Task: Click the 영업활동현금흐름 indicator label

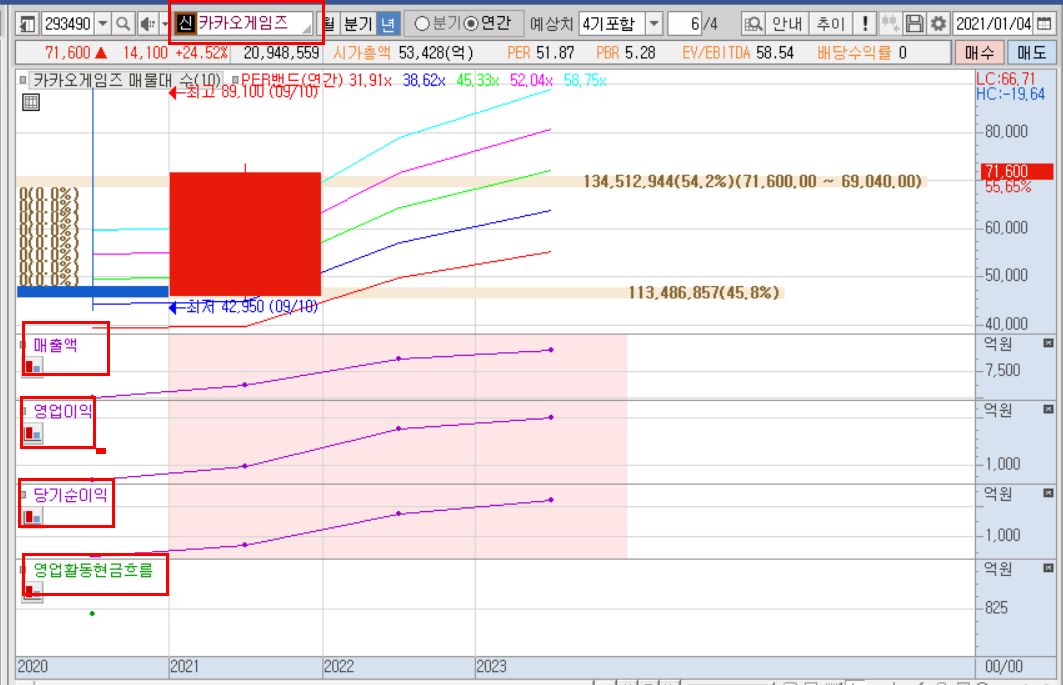Action: tap(93, 570)
